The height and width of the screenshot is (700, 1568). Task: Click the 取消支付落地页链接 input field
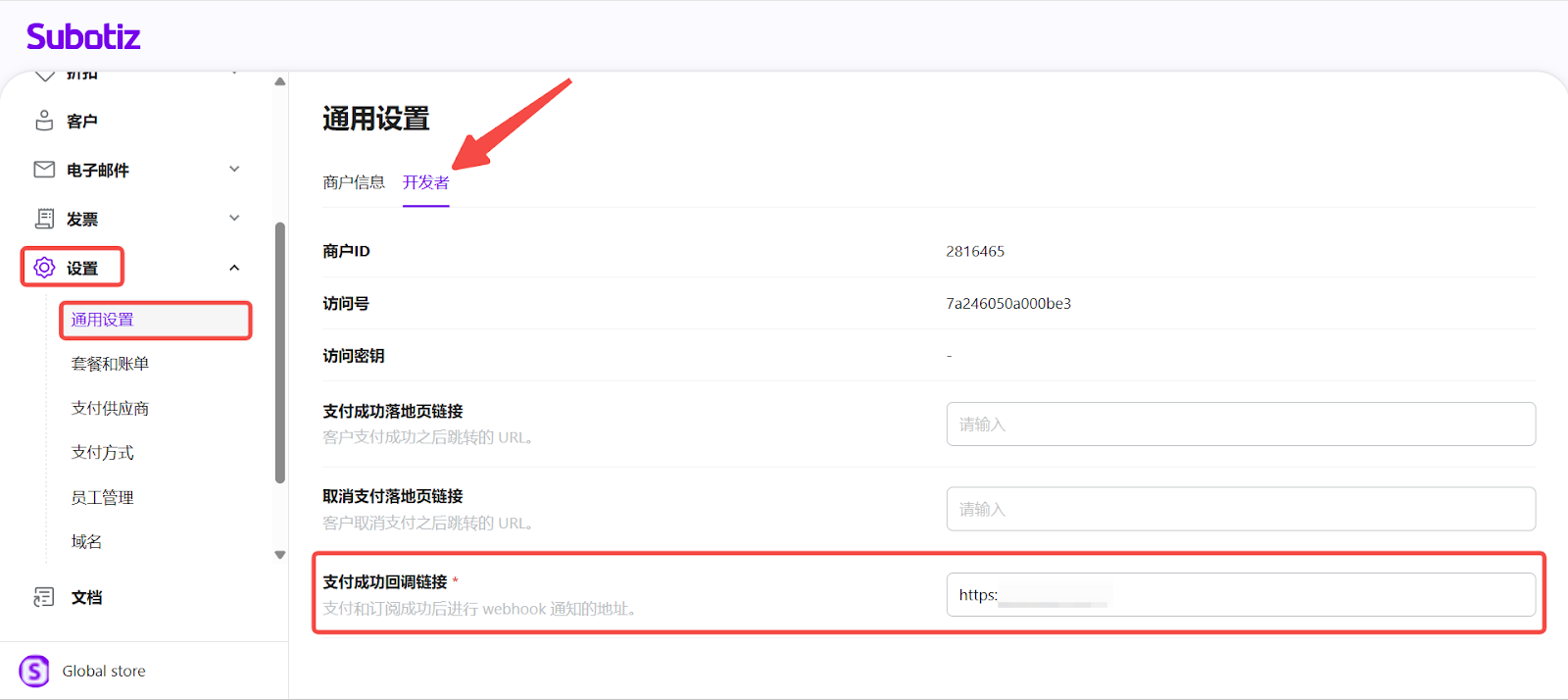[1240, 510]
